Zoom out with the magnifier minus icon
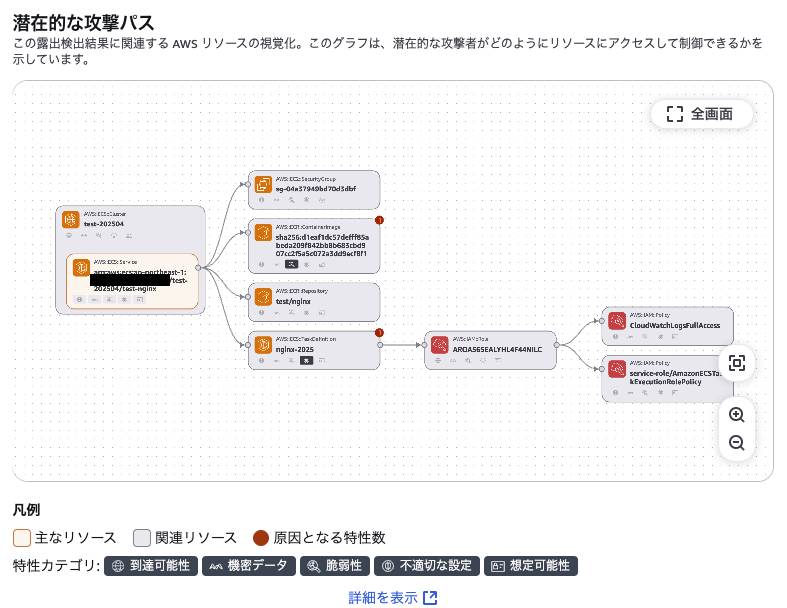Image resolution: width=787 pixels, height=608 pixels. coord(736,443)
